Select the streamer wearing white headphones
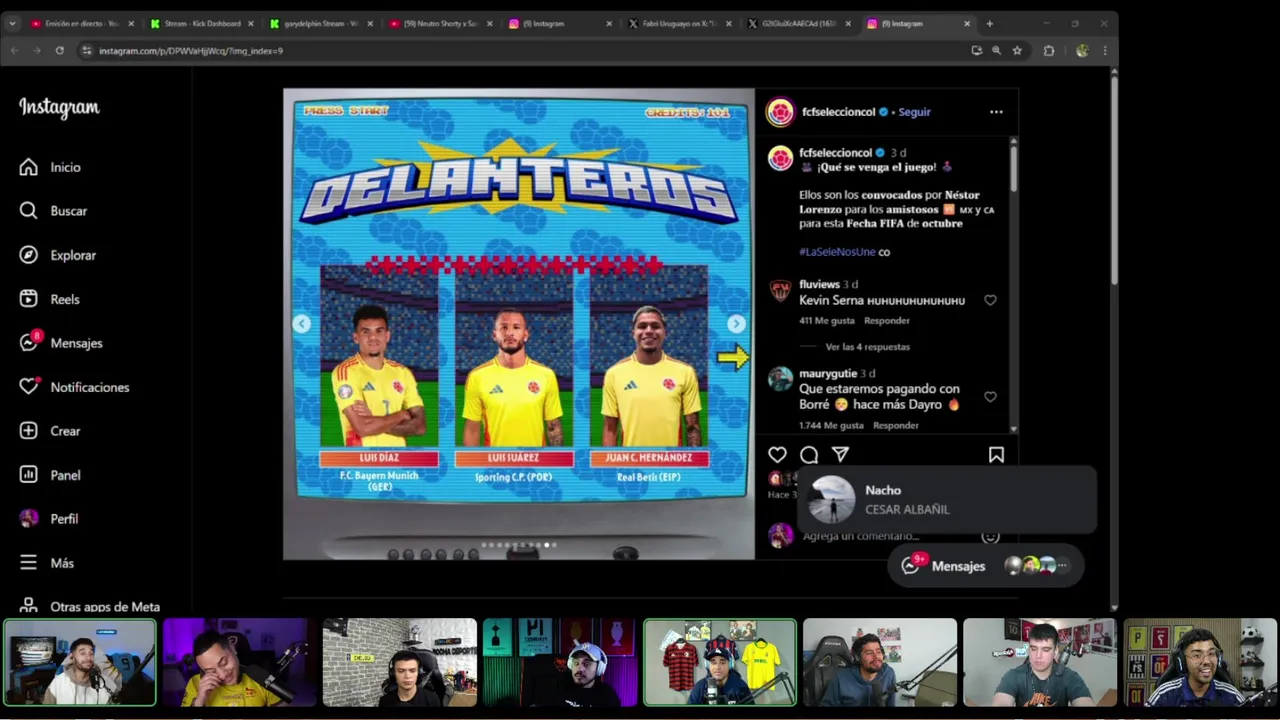Viewport: 1280px width, 720px height. click(560, 662)
